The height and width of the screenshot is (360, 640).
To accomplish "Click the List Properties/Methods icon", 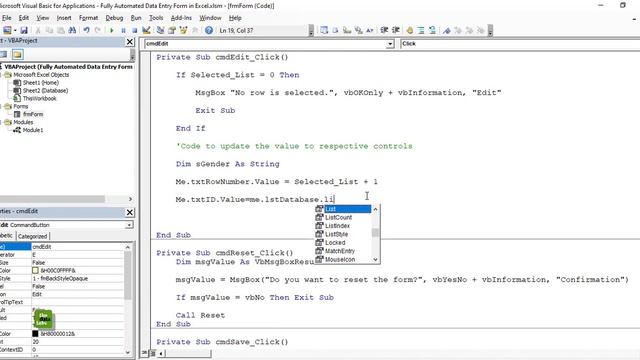I will (x=324, y=30).
